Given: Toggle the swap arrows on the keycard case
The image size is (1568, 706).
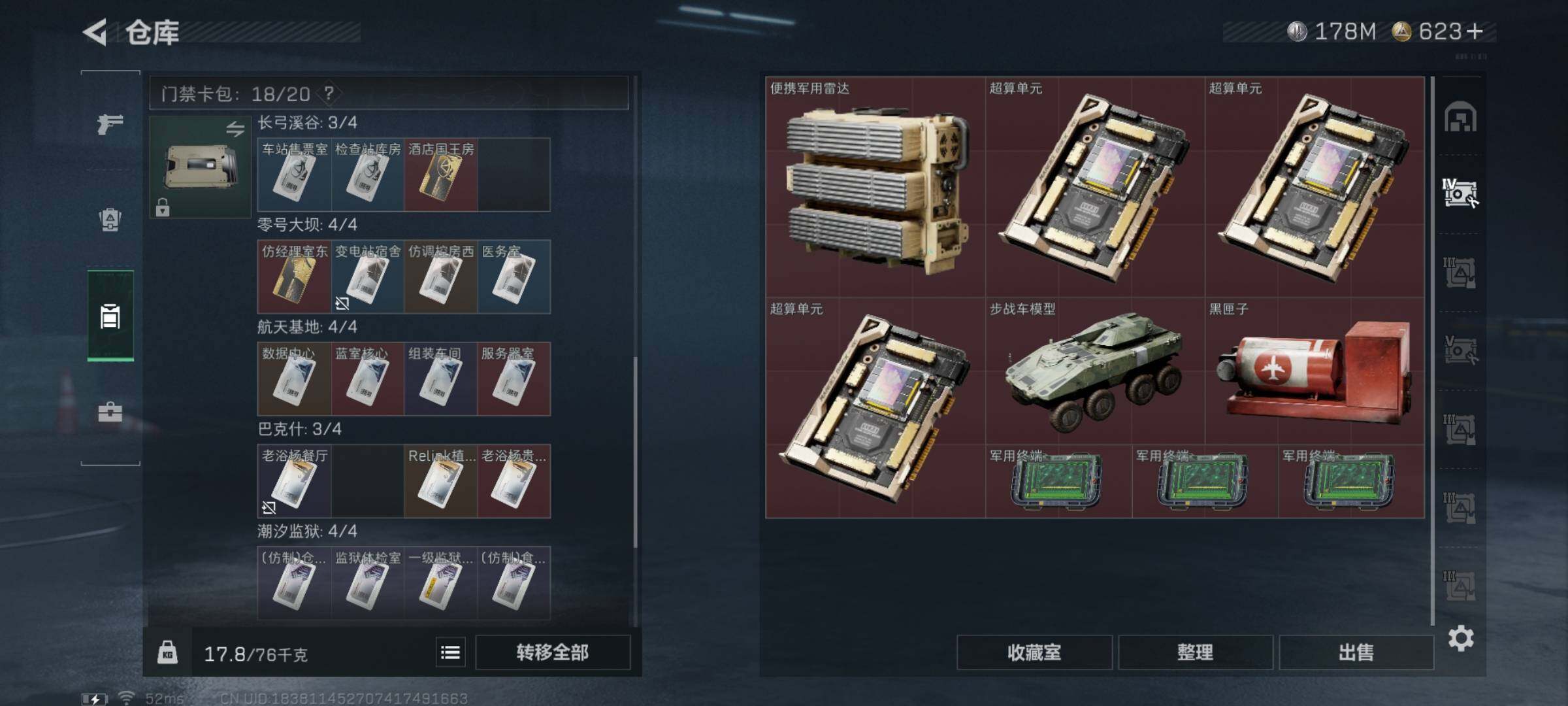Looking at the screenshot, I should [x=235, y=129].
